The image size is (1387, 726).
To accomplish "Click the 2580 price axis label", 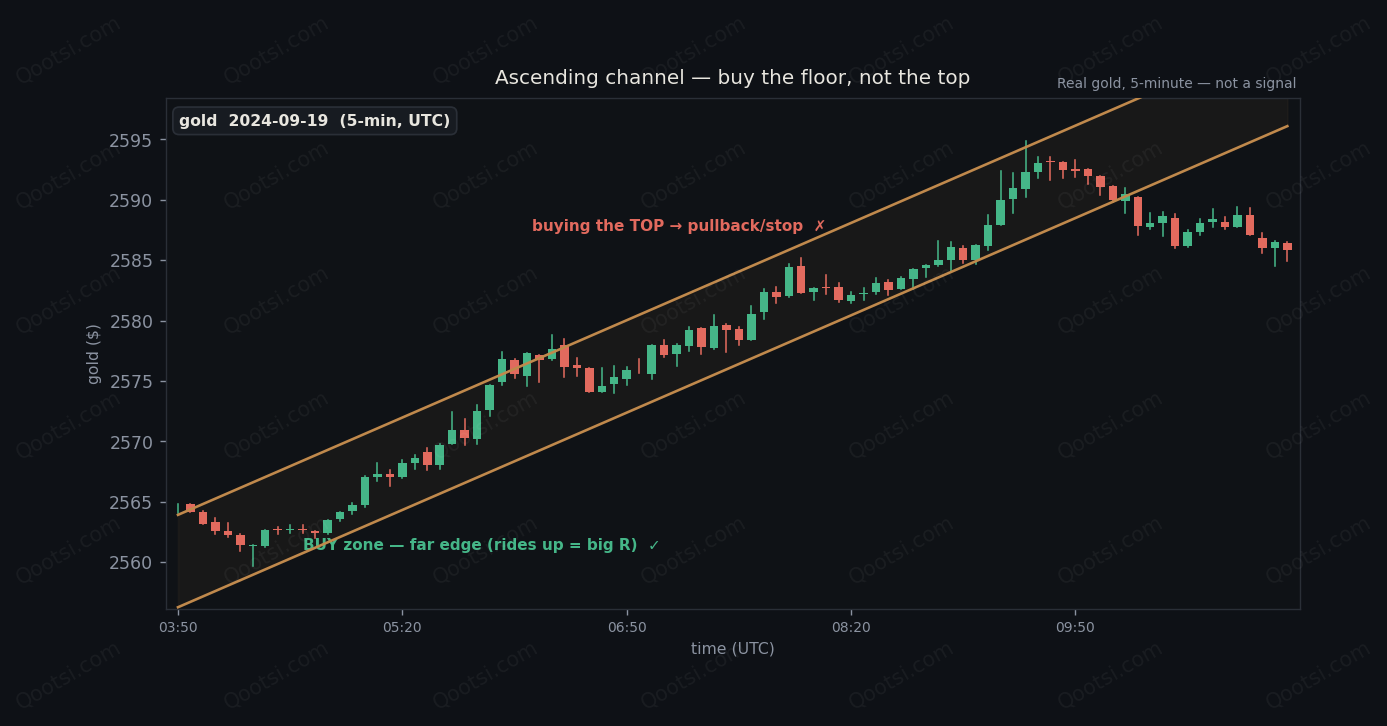I will tap(130, 321).
